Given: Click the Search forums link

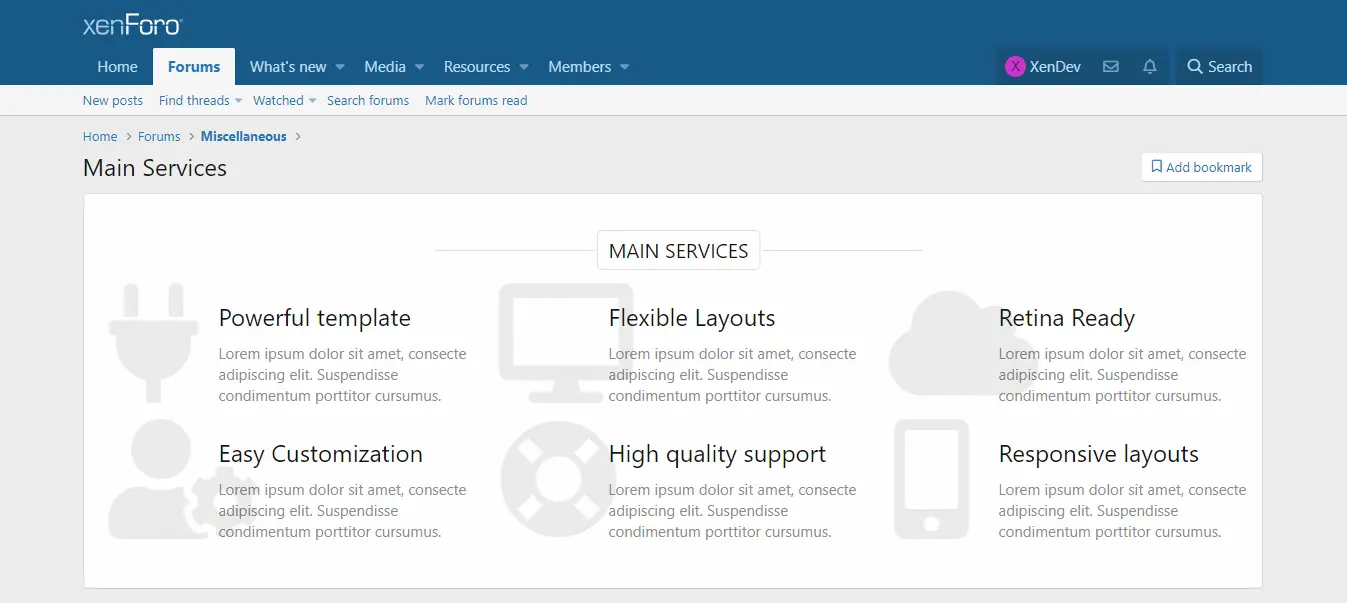Looking at the screenshot, I should click(368, 100).
